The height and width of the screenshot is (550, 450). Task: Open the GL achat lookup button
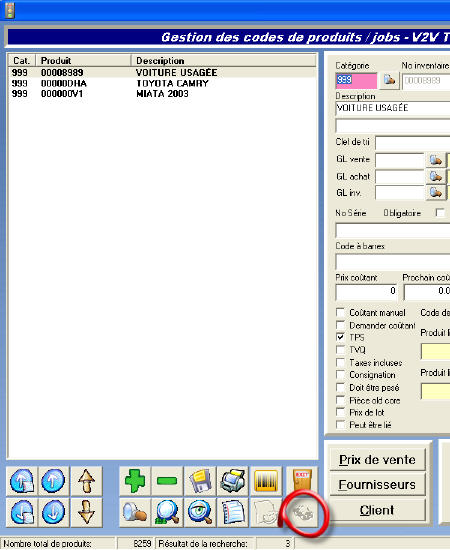click(x=435, y=176)
